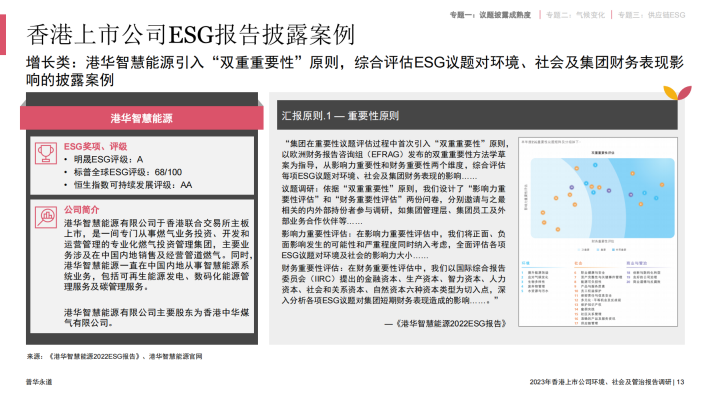Select the 香港上市公司ESG报告披露案例 title
710x399 pixels.
coord(190,35)
